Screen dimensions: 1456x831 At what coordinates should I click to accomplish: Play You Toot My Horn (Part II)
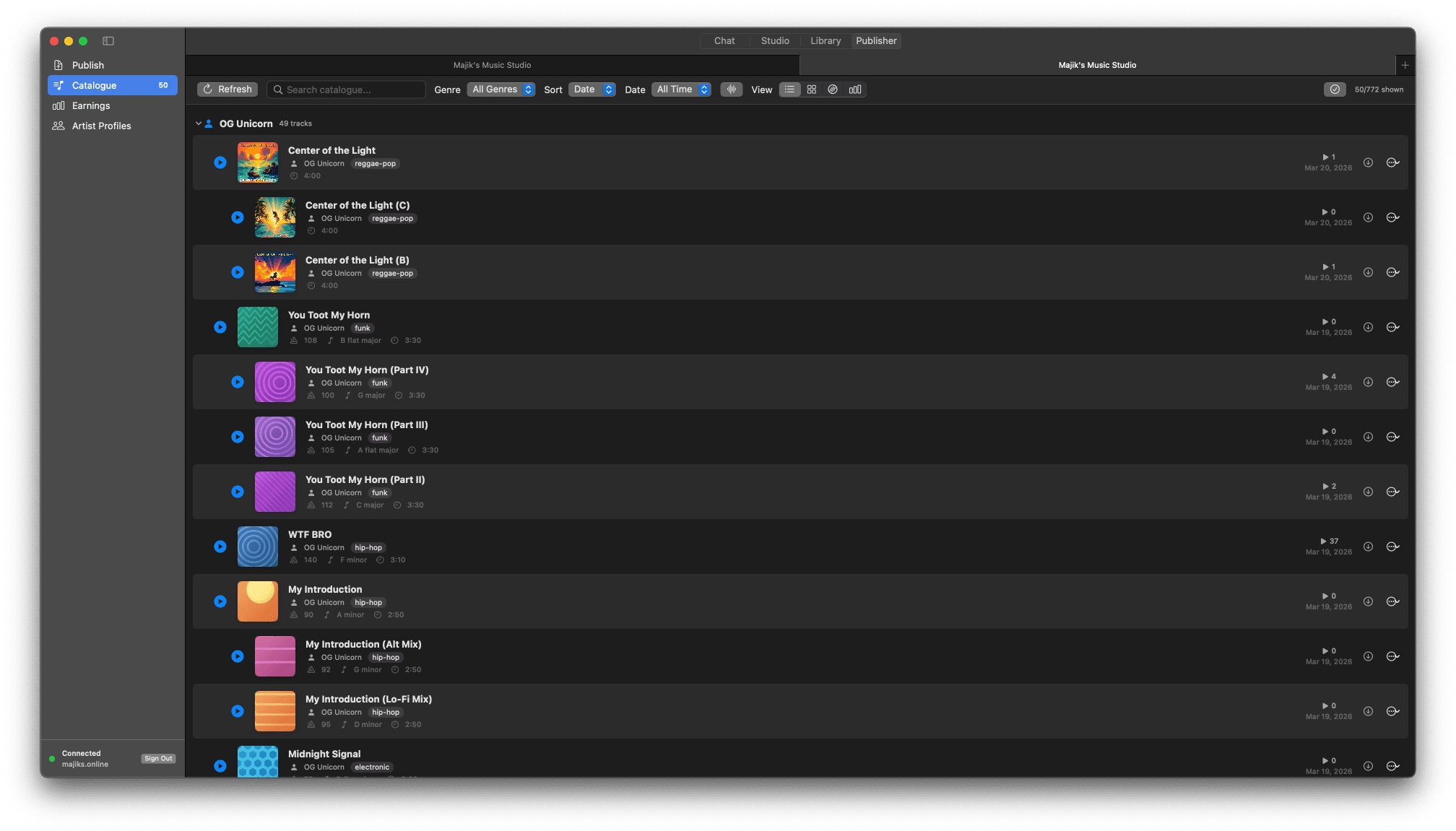(238, 492)
